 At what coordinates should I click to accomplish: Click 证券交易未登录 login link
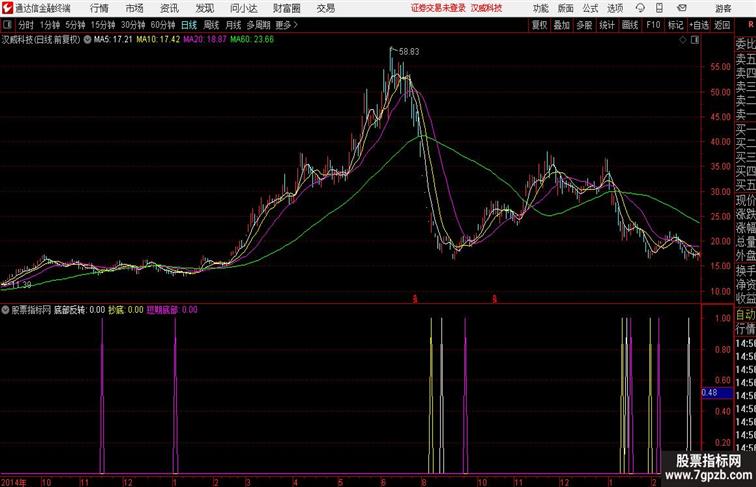[x=438, y=8]
